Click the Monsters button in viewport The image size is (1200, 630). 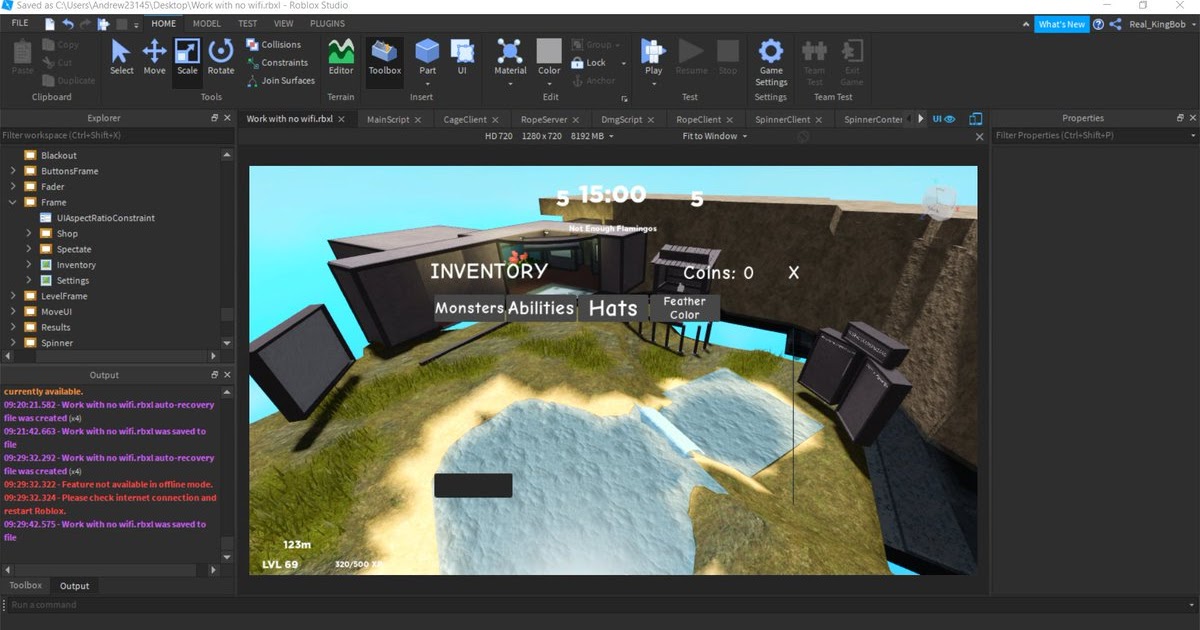click(469, 308)
